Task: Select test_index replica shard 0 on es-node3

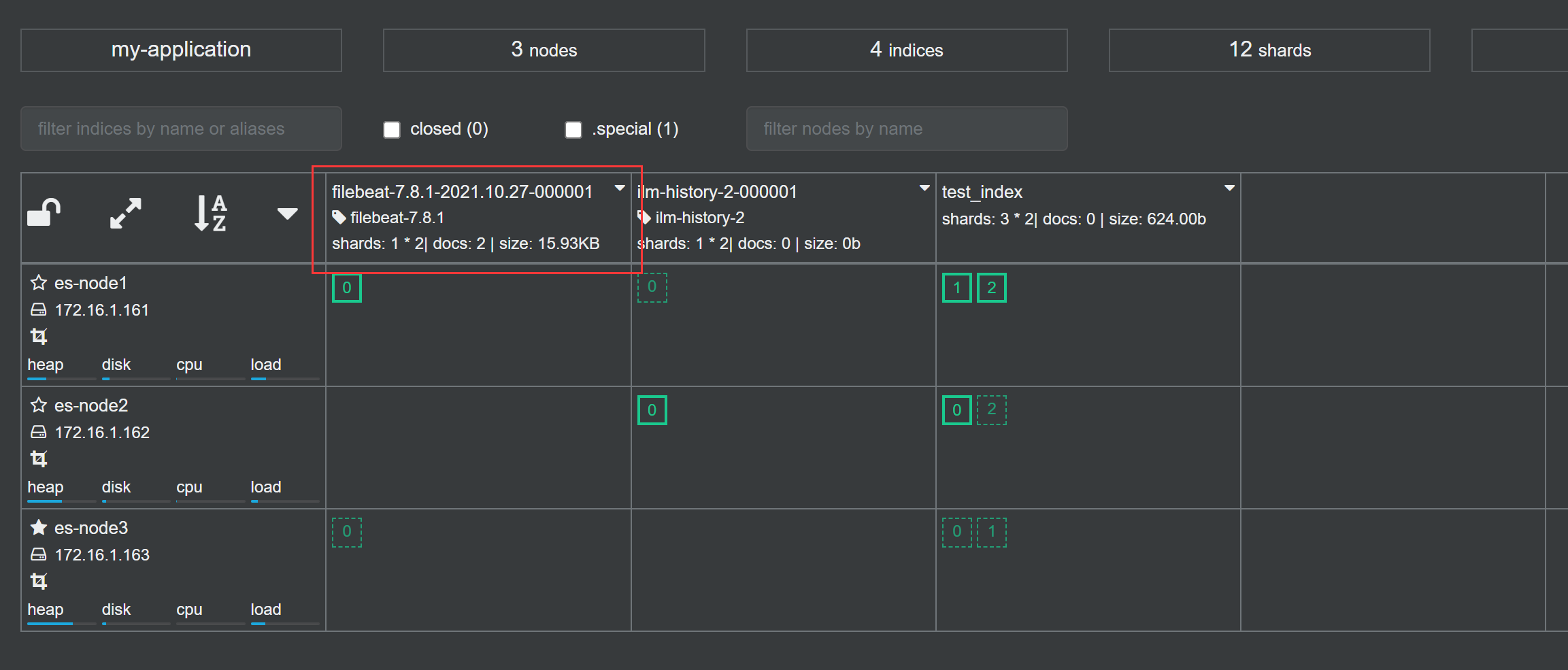Action: 957,533
